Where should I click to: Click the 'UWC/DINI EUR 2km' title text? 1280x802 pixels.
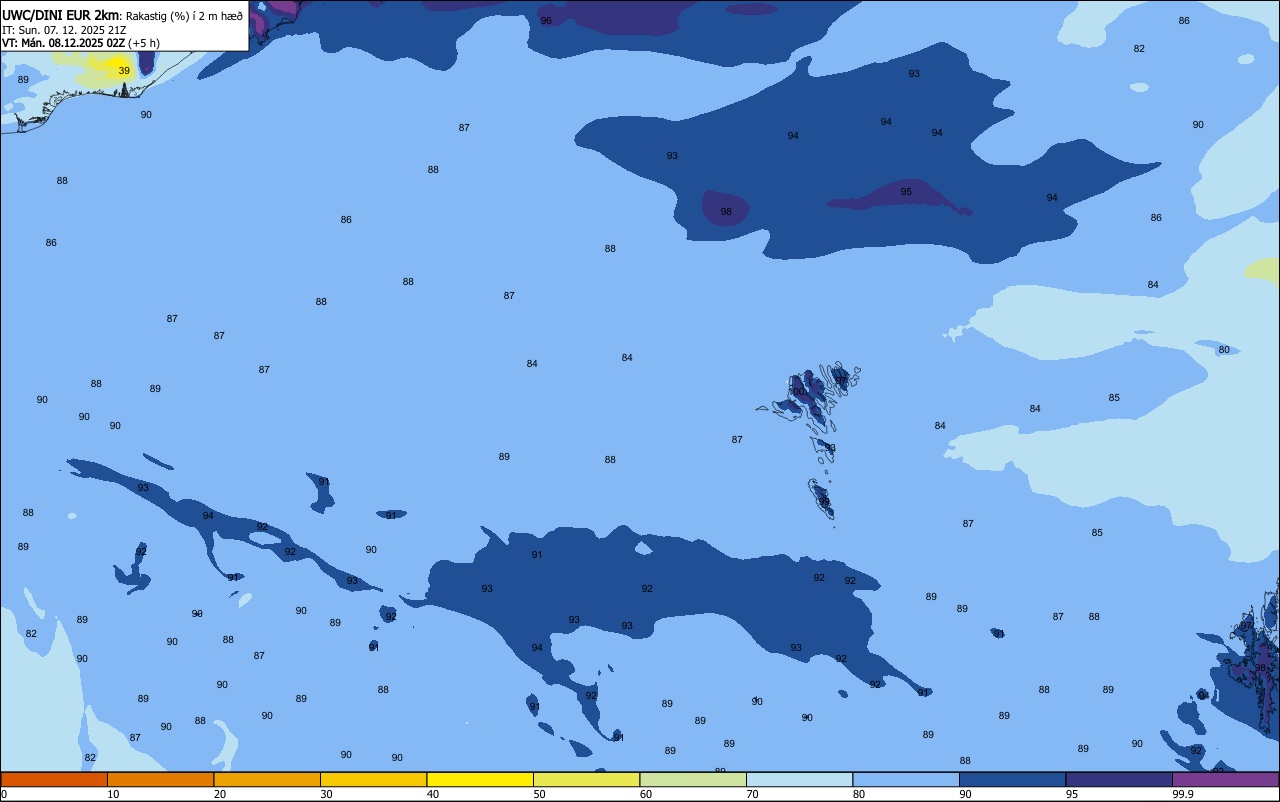pos(61,15)
